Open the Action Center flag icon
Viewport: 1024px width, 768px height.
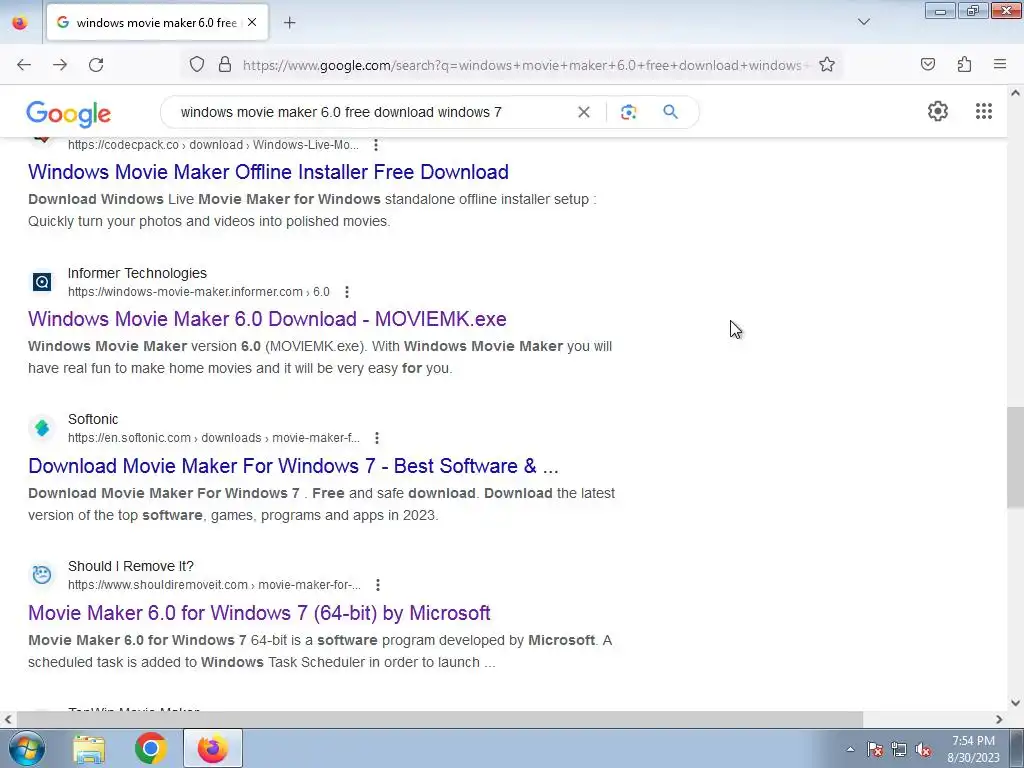click(875, 749)
